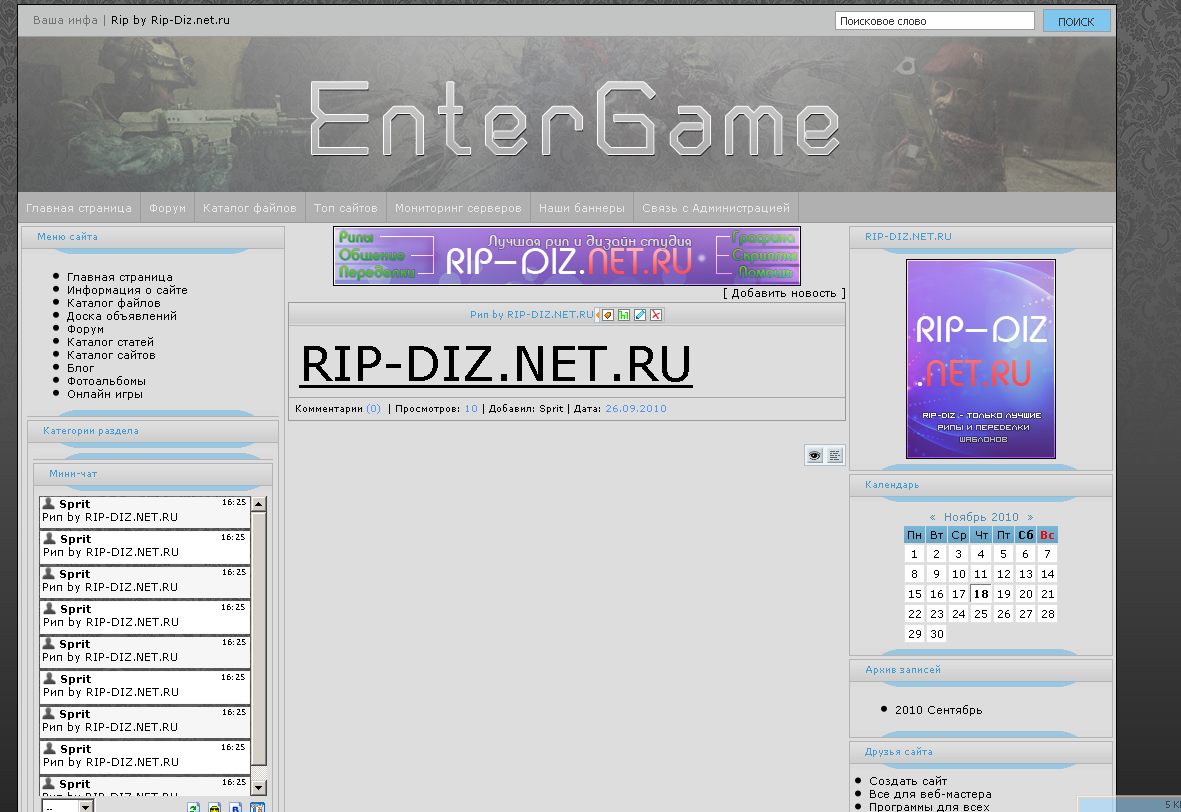This screenshot has width=1181, height=812.
Task: Open Фотоальбомы in site menu
Action: point(106,381)
